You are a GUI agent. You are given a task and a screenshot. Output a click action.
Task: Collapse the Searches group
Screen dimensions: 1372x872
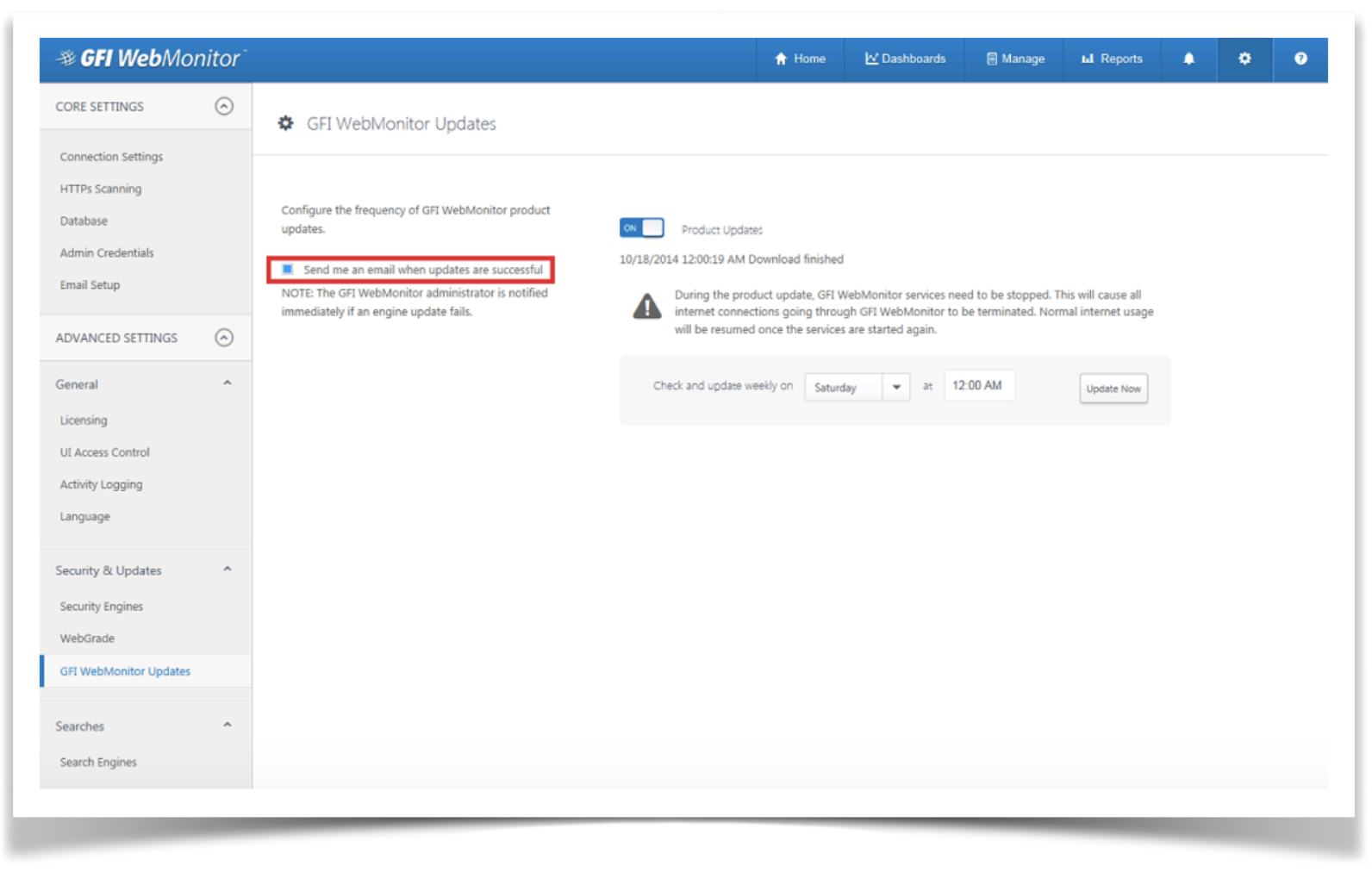228,726
